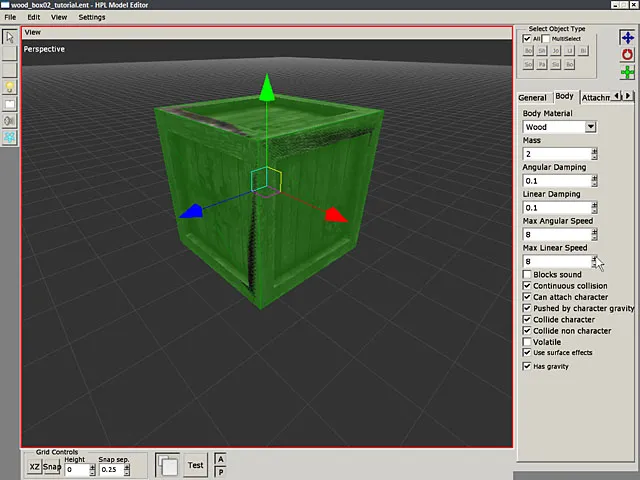Toggle the Volatile checkbox
640x480 pixels.
point(528,342)
